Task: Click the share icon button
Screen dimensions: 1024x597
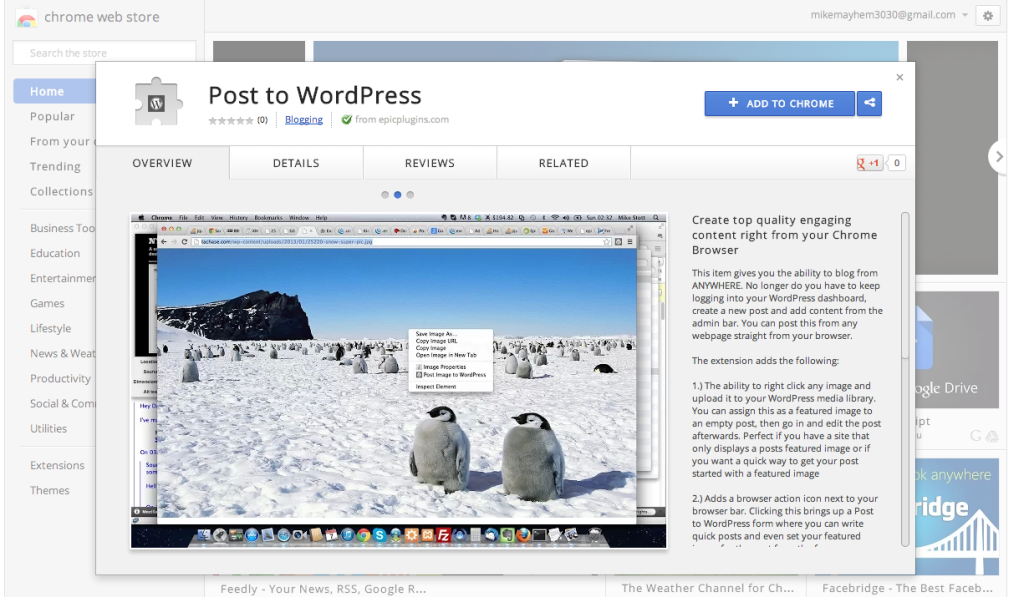Action: click(x=869, y=103)
